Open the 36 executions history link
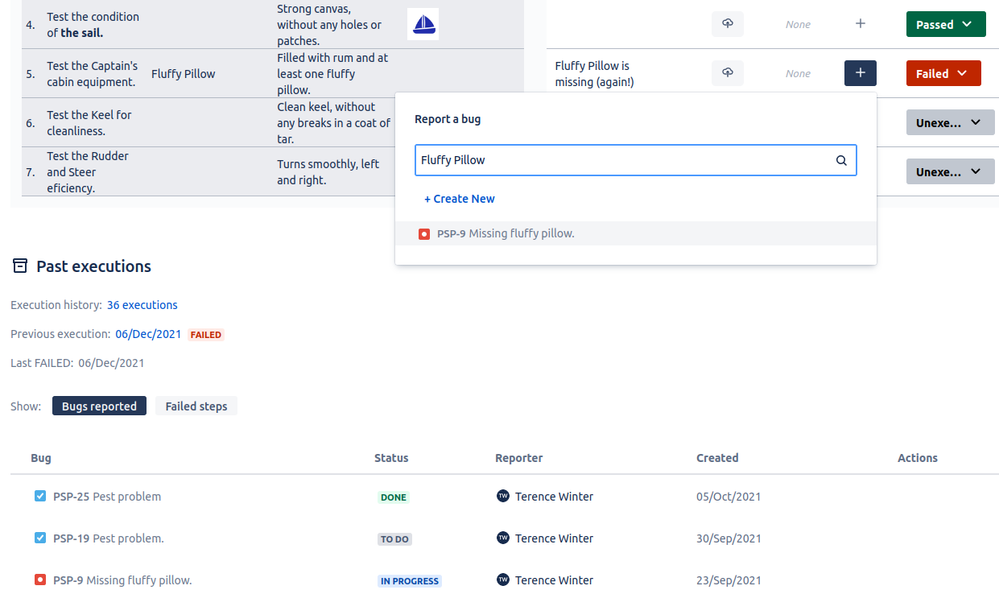 point(142,305)
